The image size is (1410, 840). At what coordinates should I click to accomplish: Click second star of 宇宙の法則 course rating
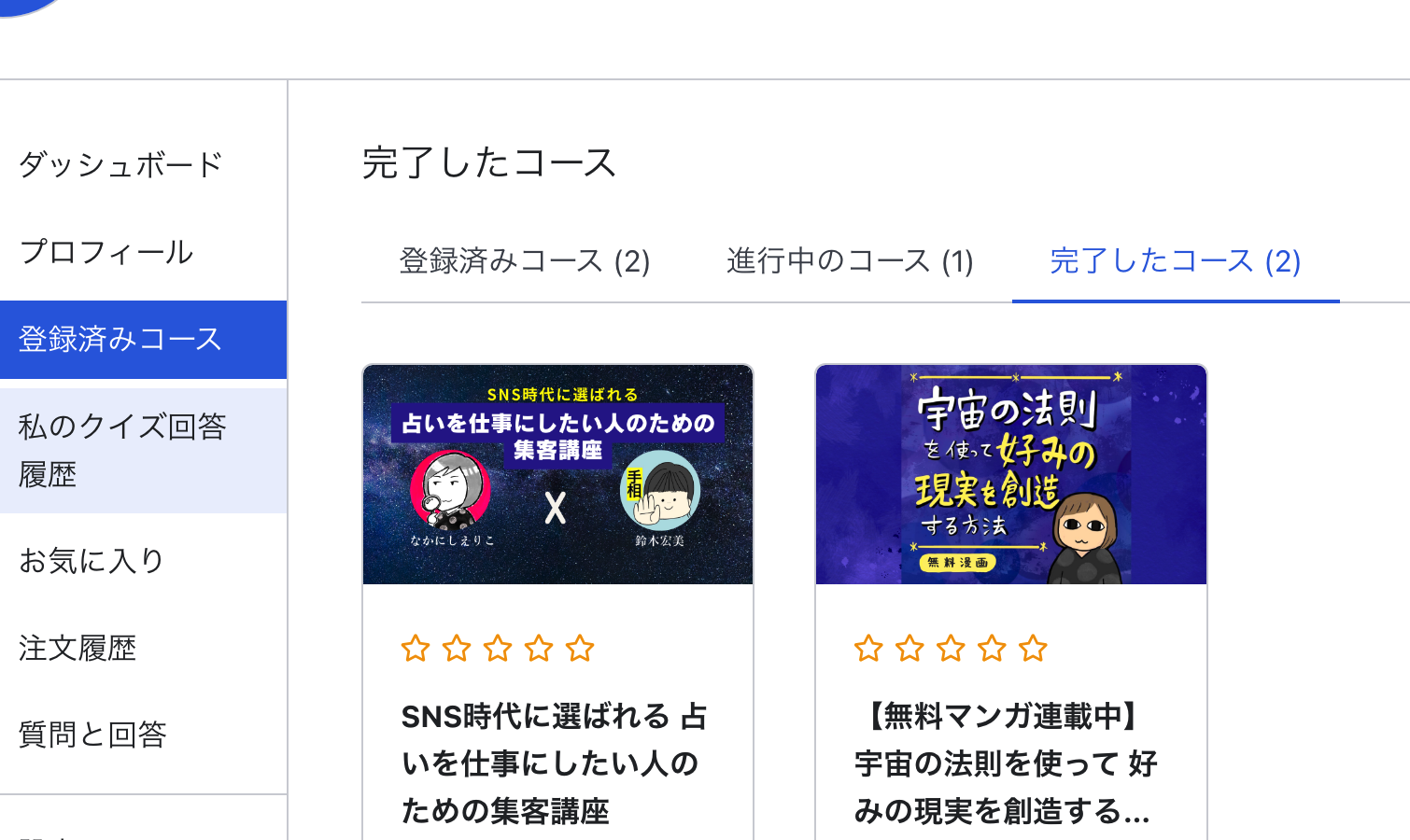[909, 648]
